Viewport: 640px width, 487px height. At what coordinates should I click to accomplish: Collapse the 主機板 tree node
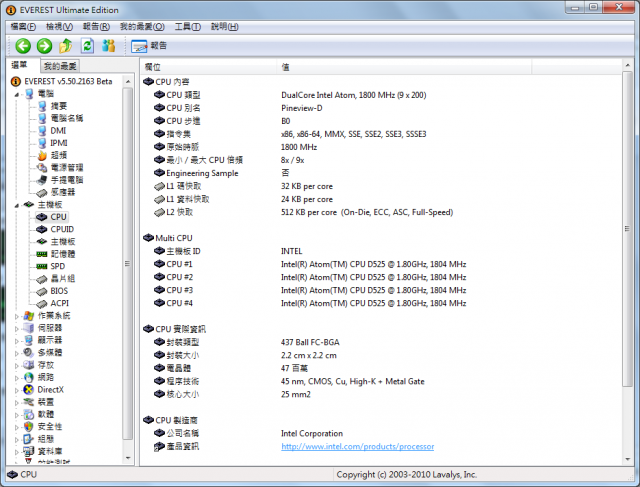pyautogui.click(x=17, y=205)
